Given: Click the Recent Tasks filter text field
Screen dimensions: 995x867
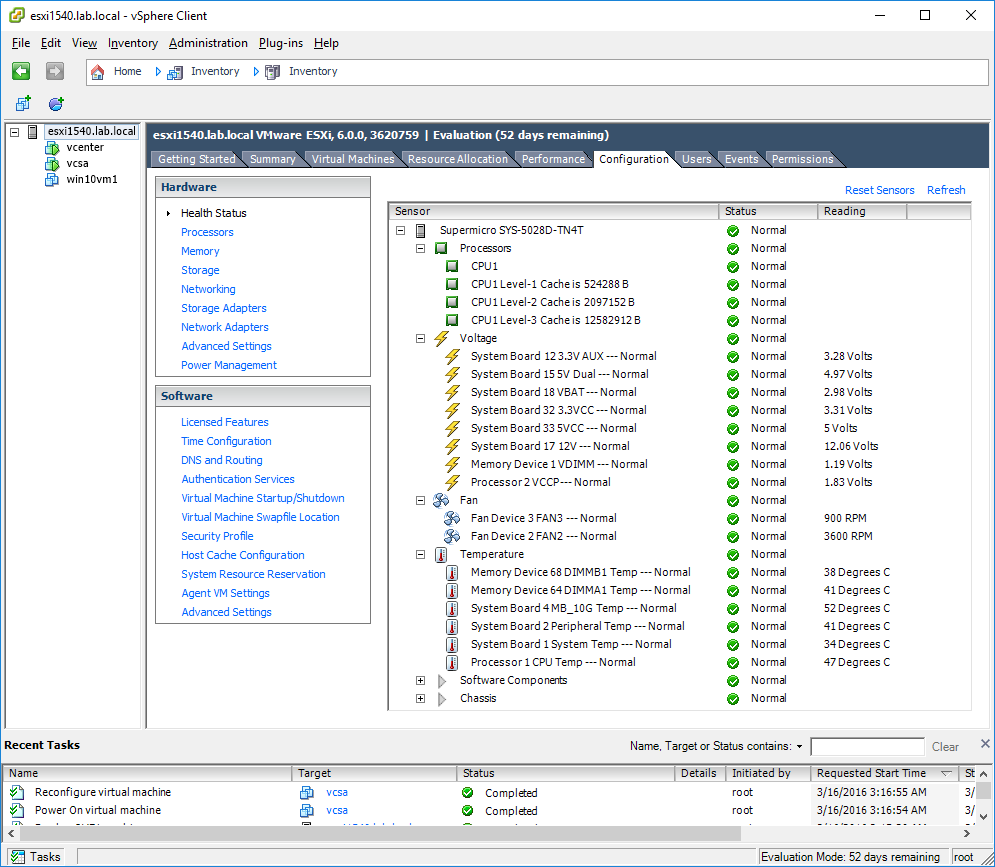Looking at the screenshot, I should click(x=867, y=746).
